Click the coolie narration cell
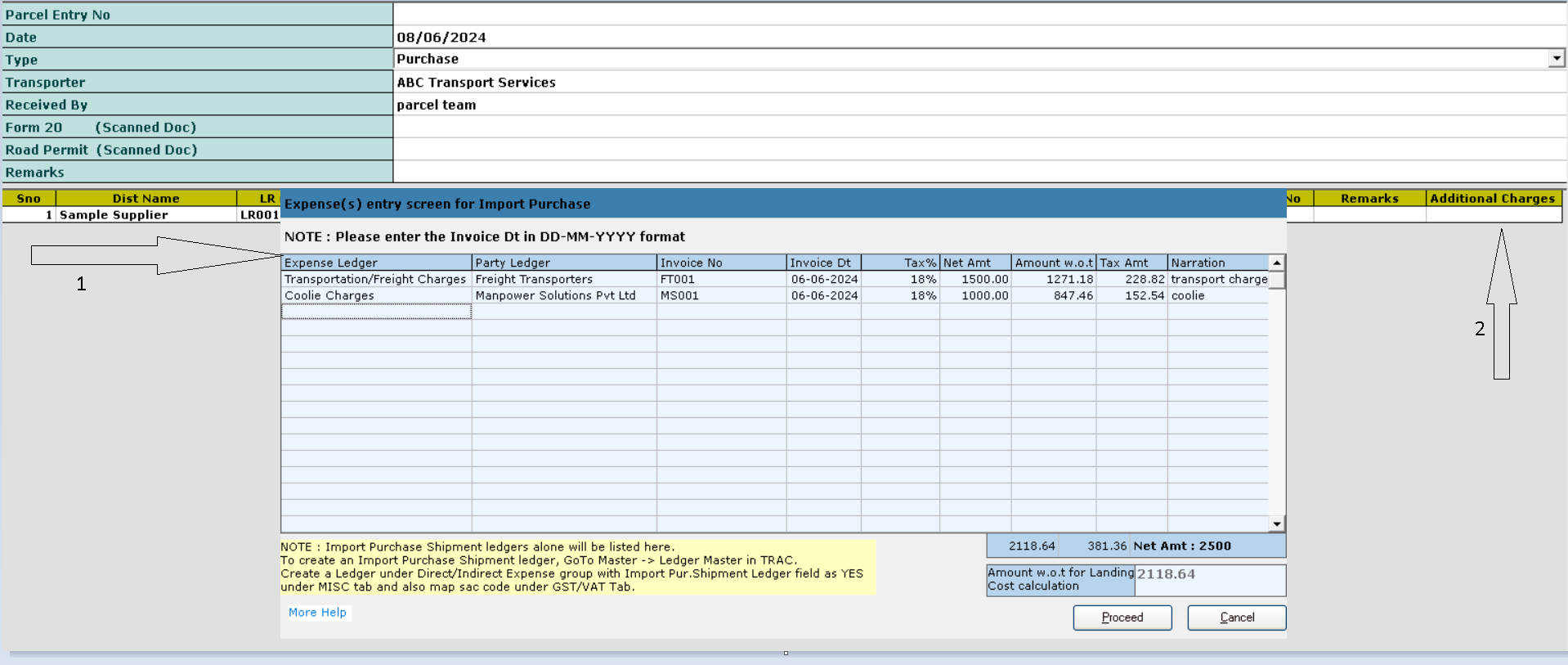 pyautogui.click(x=1218, y=295)
